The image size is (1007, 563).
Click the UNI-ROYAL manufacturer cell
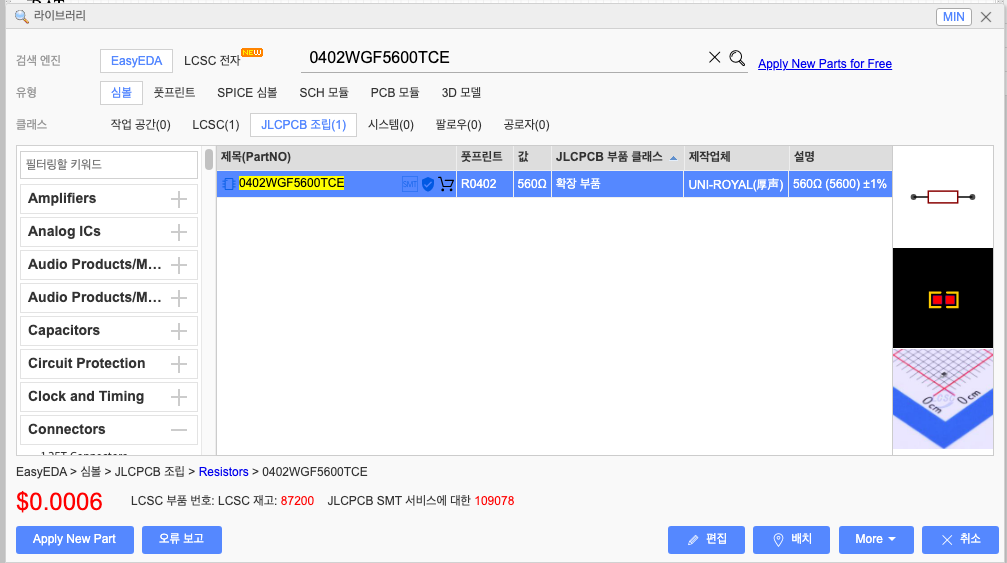click(736, 184)
